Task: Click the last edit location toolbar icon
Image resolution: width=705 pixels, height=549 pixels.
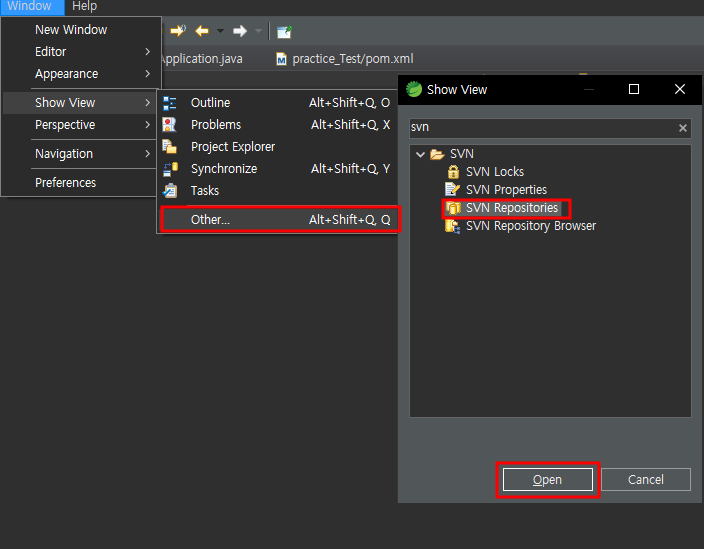Action: 178,31
